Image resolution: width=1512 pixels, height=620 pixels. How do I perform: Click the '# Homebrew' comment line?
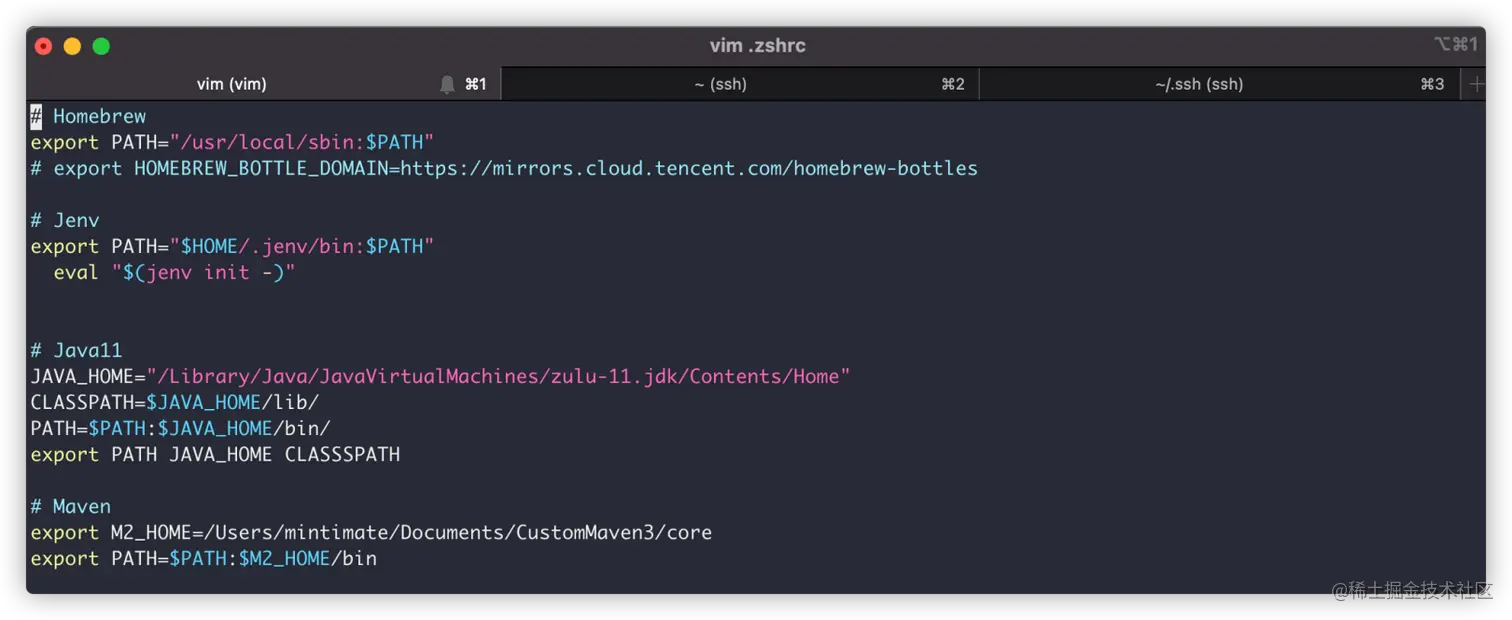pyautogui.click(x=88, y=116)
